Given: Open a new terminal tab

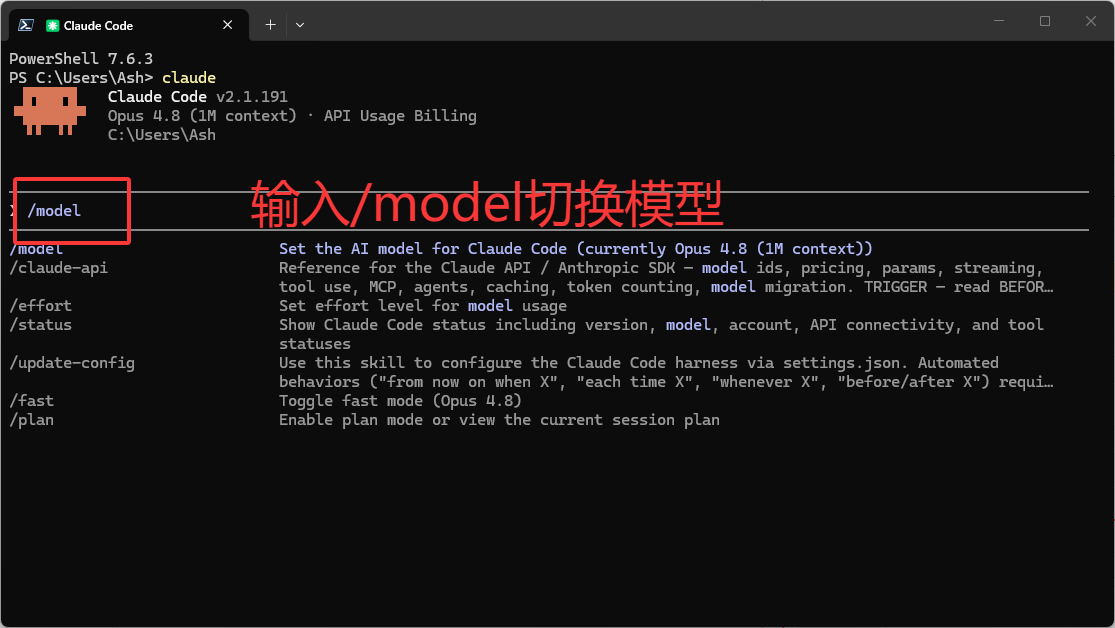Looking at the screenshot, I should tap(270, 25).
